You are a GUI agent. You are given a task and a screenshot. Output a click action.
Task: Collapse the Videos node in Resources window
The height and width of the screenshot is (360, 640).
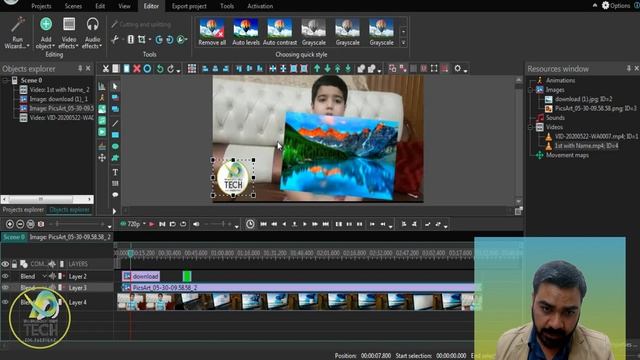click(x=530, y=127)
